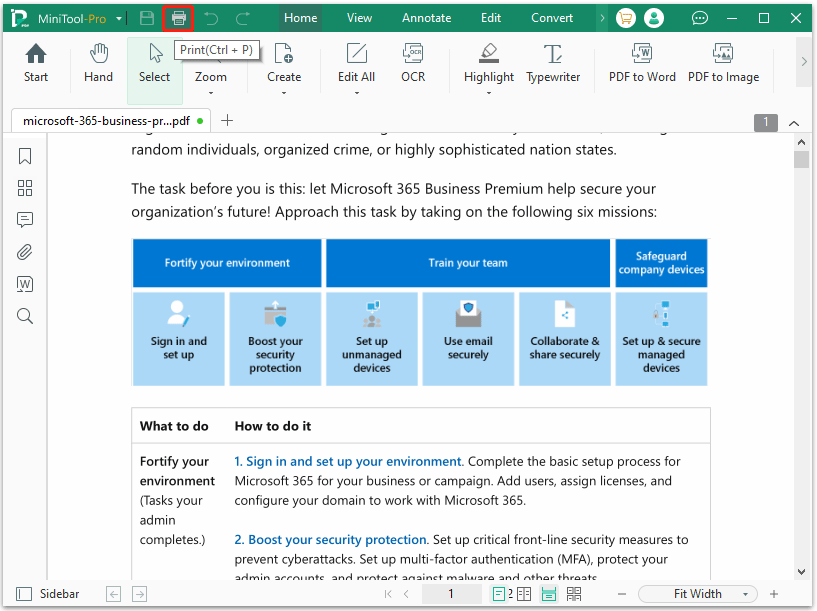The image size is (817, 611).
Task: Click the Edit All icon
Action: click(356, 54)
